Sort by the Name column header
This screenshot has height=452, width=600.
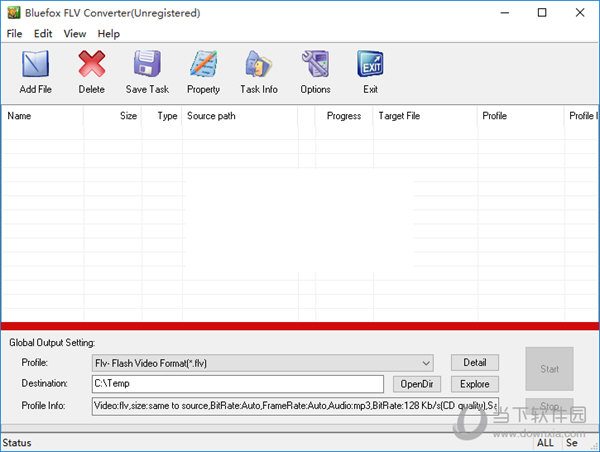[x=42, y=116]
